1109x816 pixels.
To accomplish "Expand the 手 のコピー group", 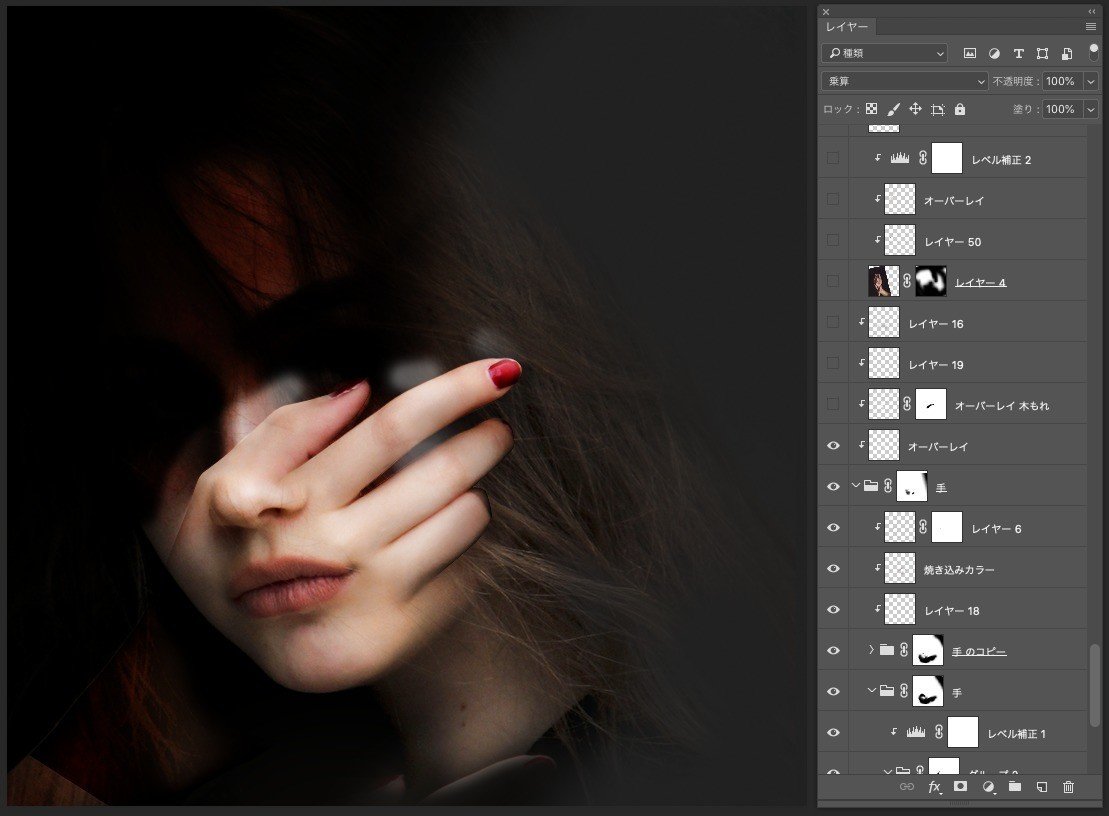I will 871,650.
